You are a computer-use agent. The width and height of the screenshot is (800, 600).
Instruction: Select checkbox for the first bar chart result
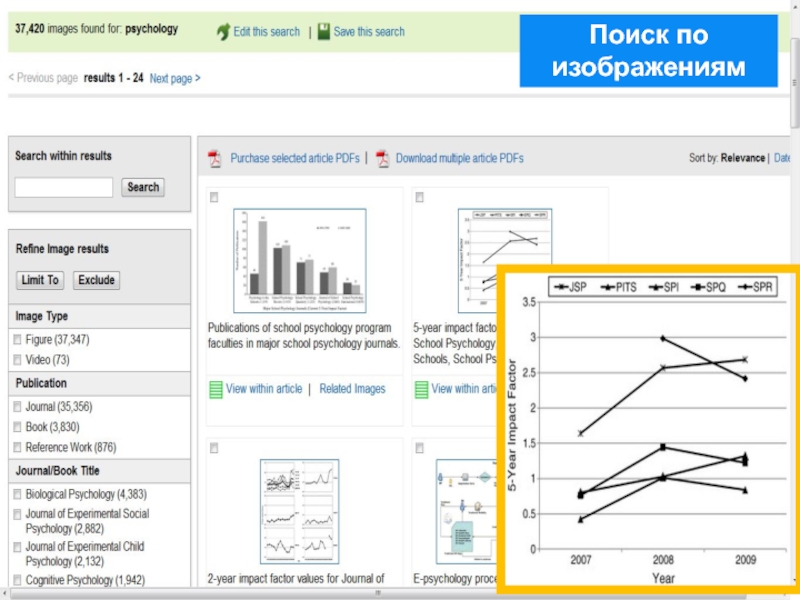pos(214,198)
